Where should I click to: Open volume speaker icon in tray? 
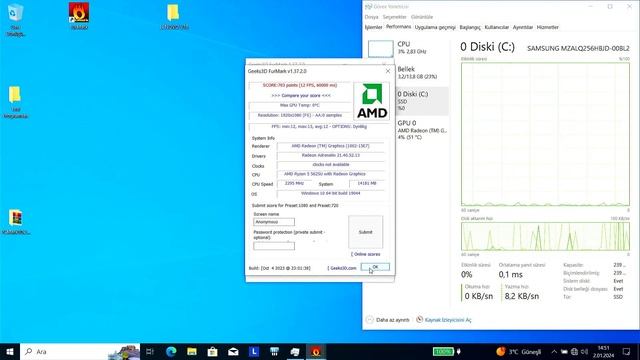tap(584, 351)
